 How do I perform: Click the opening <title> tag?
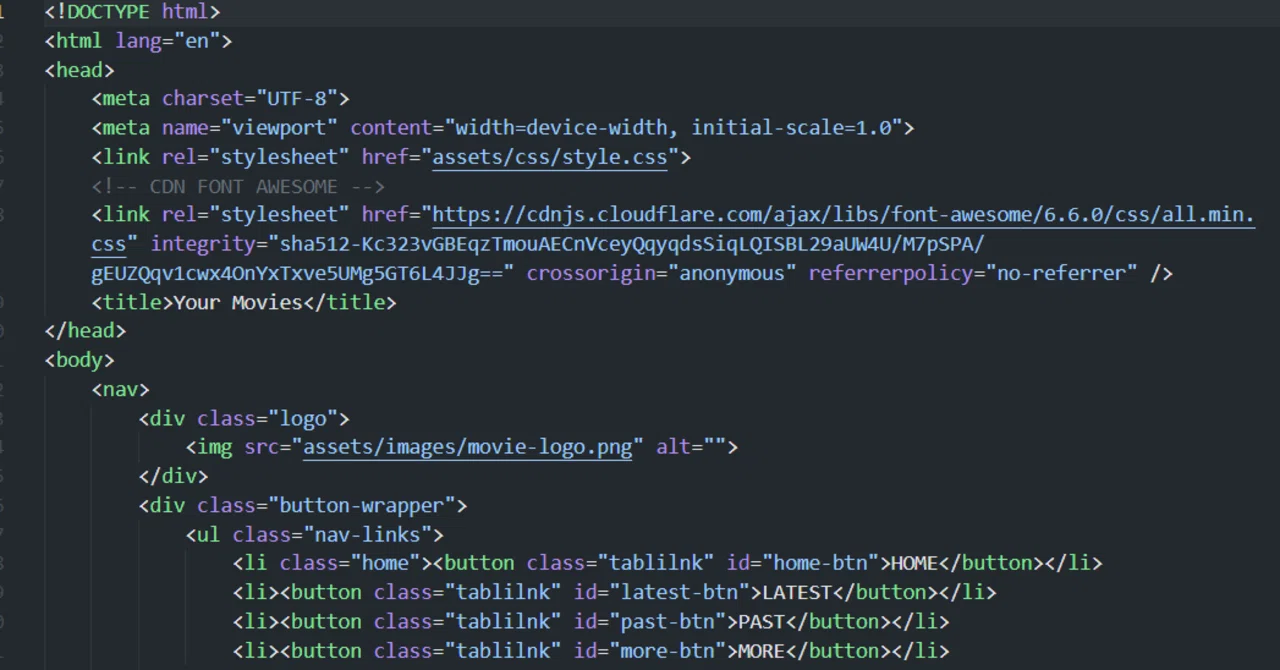(133, 302)
